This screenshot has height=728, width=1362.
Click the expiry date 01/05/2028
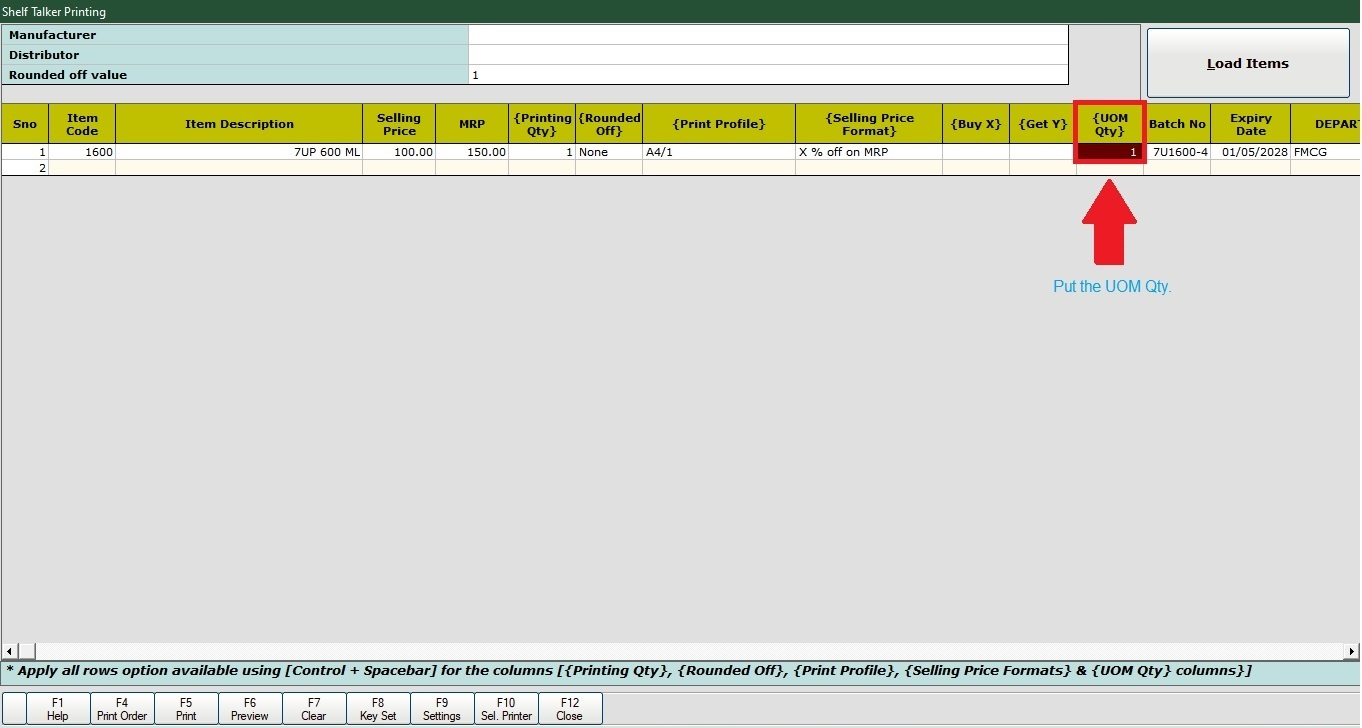[x=1250, y=152]
